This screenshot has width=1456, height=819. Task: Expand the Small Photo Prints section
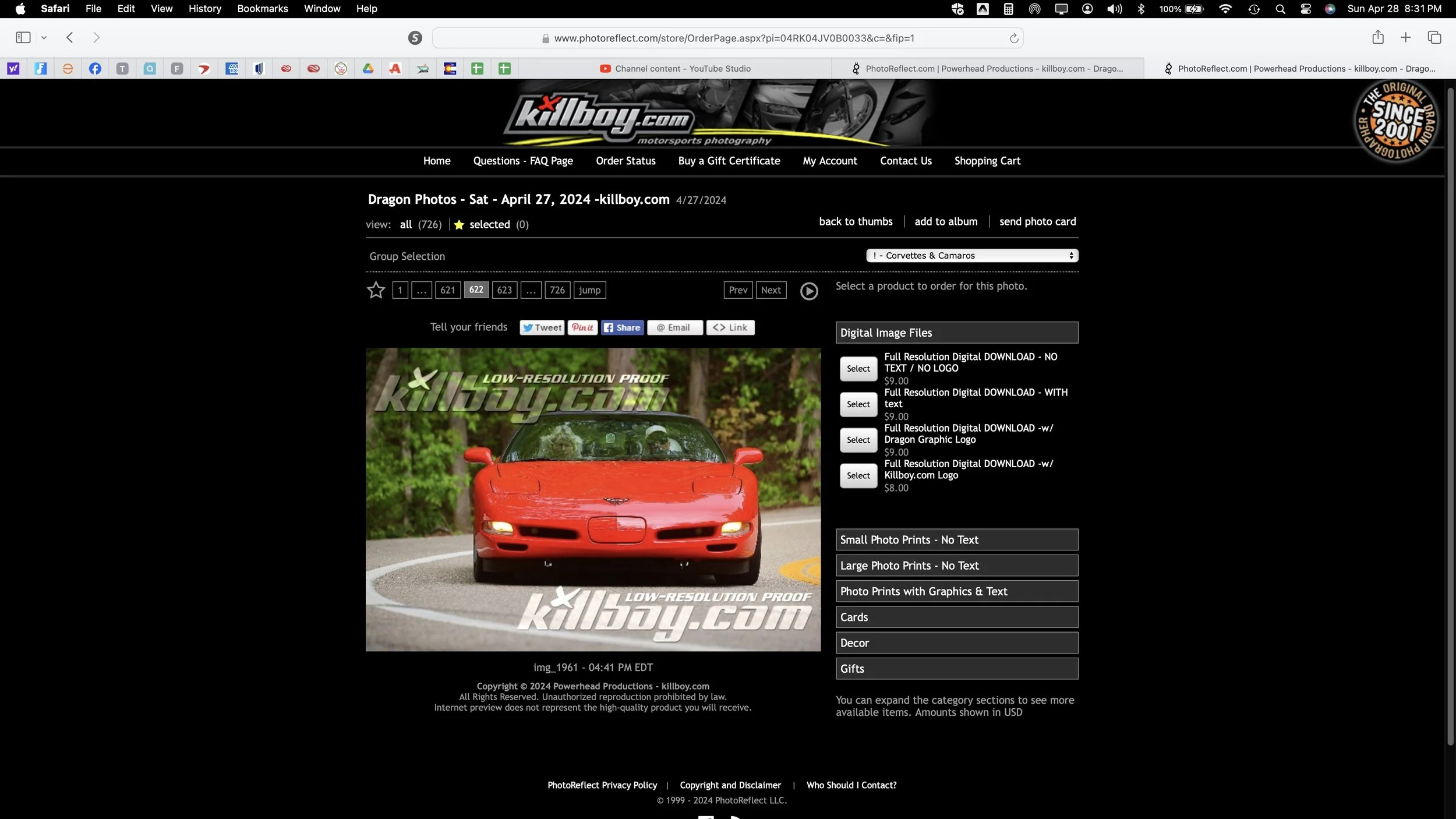(956, 540)
